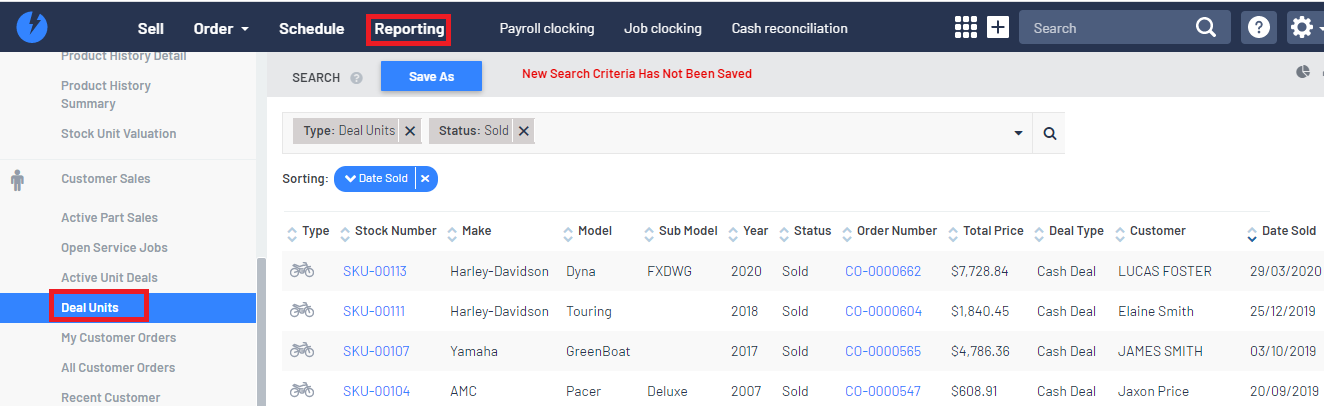Click the lightning bolt app logo

click(31, 27)
